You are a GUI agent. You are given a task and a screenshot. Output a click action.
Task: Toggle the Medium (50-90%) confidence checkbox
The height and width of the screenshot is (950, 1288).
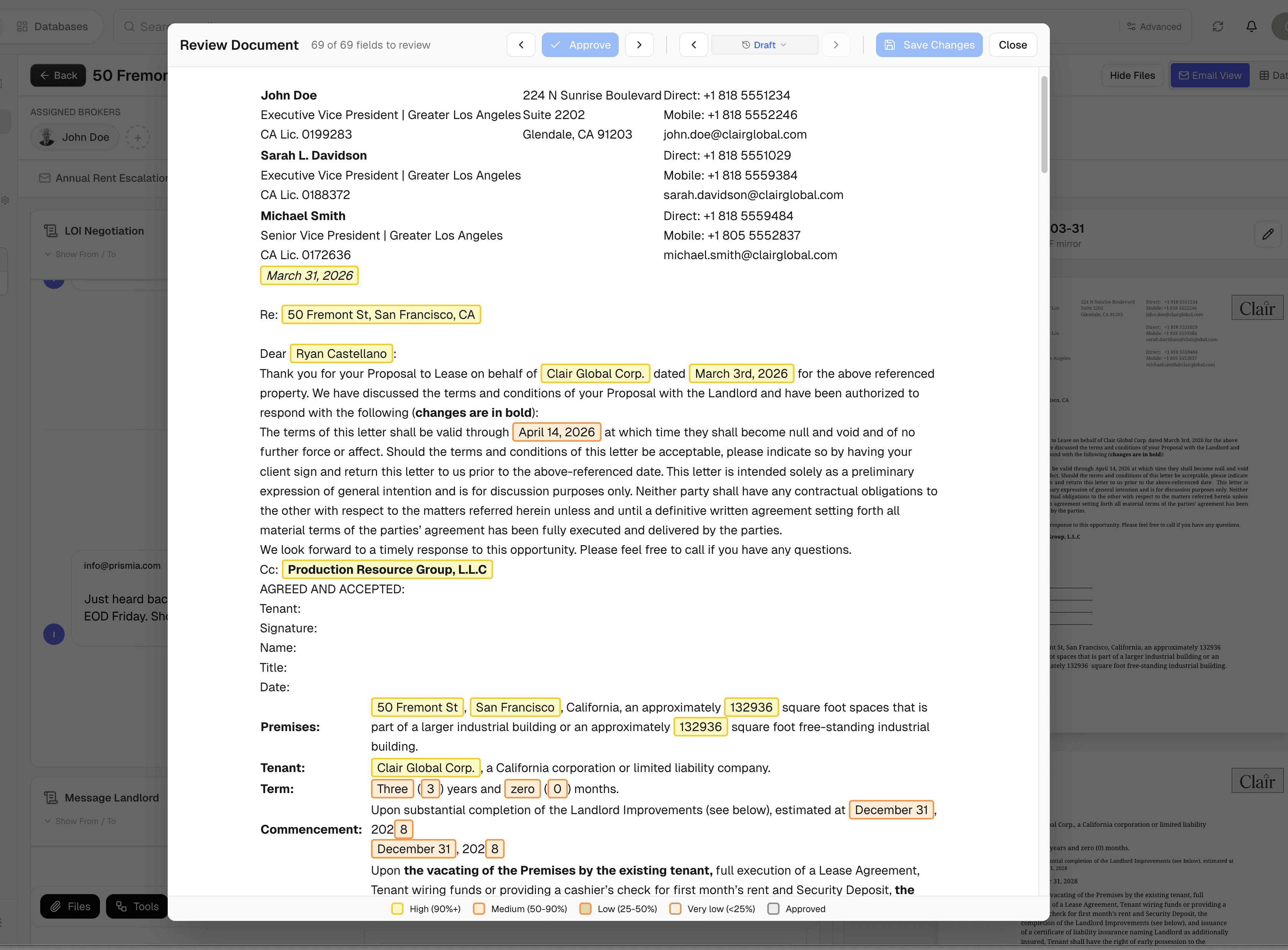(x=479, y=909)
